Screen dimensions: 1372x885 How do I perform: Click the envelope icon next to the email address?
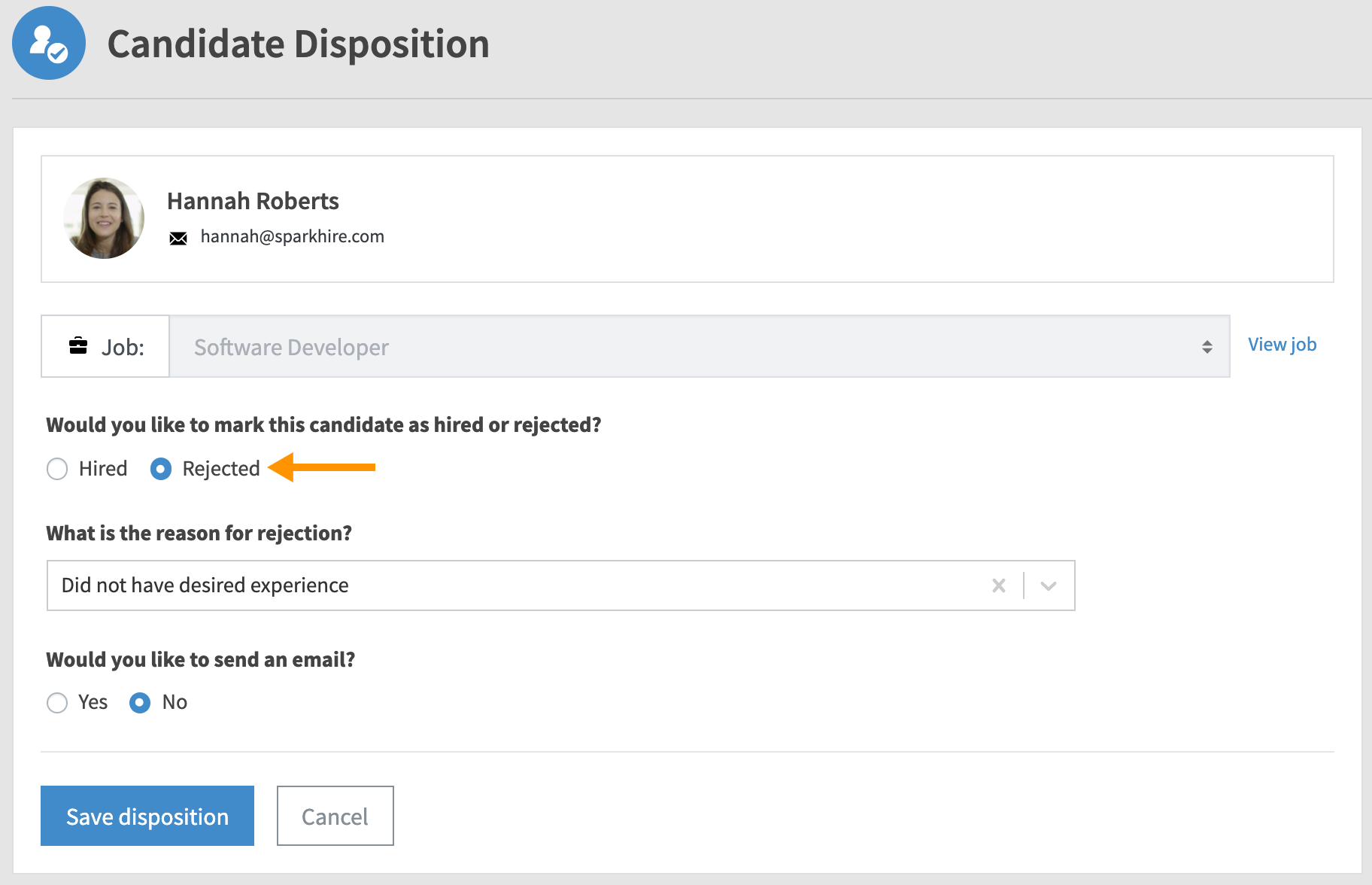178,239
